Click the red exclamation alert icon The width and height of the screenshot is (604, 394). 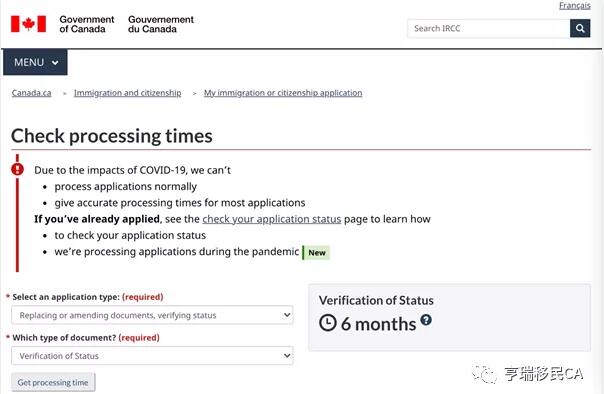(x=17, y=169)
